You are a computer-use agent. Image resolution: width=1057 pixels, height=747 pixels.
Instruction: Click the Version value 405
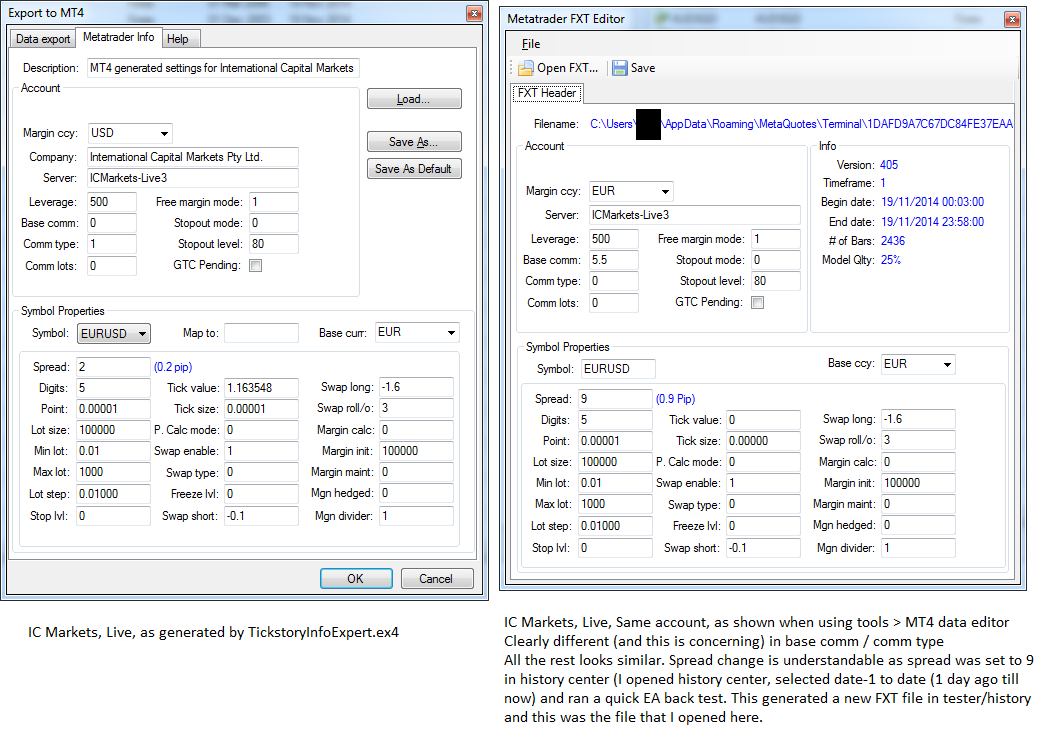pyautogui.click(x=889, y=165)
